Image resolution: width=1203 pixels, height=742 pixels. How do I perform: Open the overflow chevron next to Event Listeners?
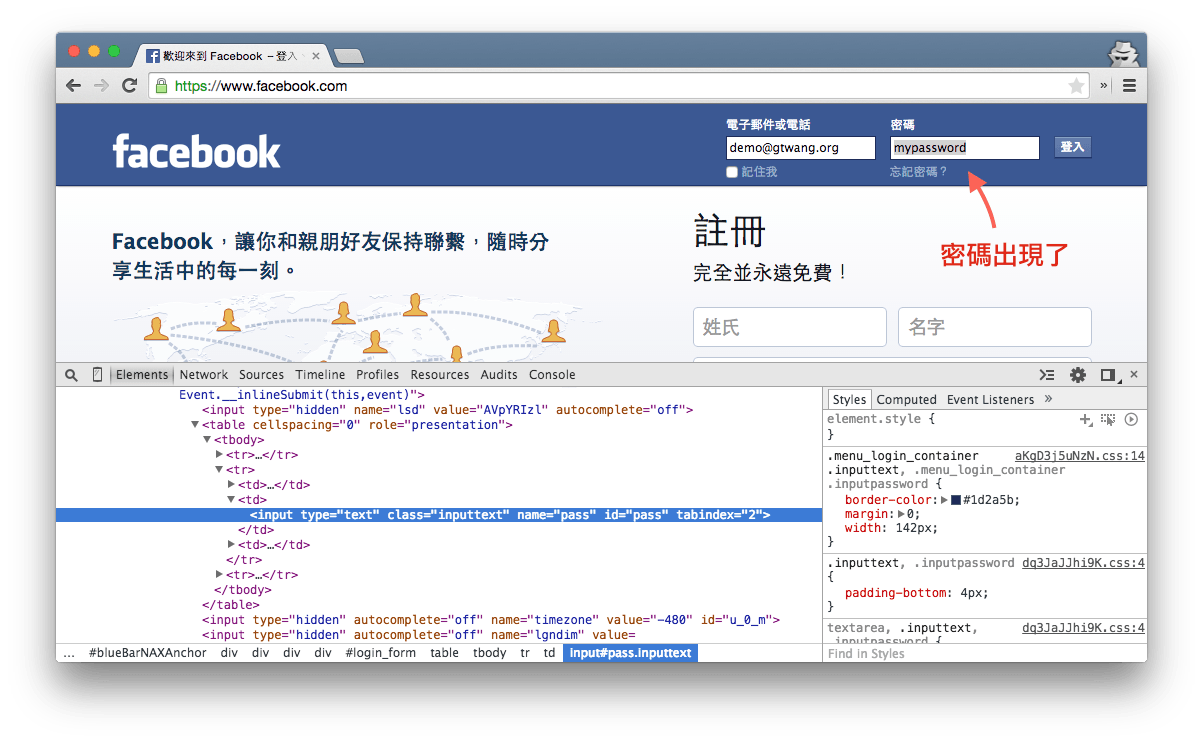click(x=1048, y=399)
